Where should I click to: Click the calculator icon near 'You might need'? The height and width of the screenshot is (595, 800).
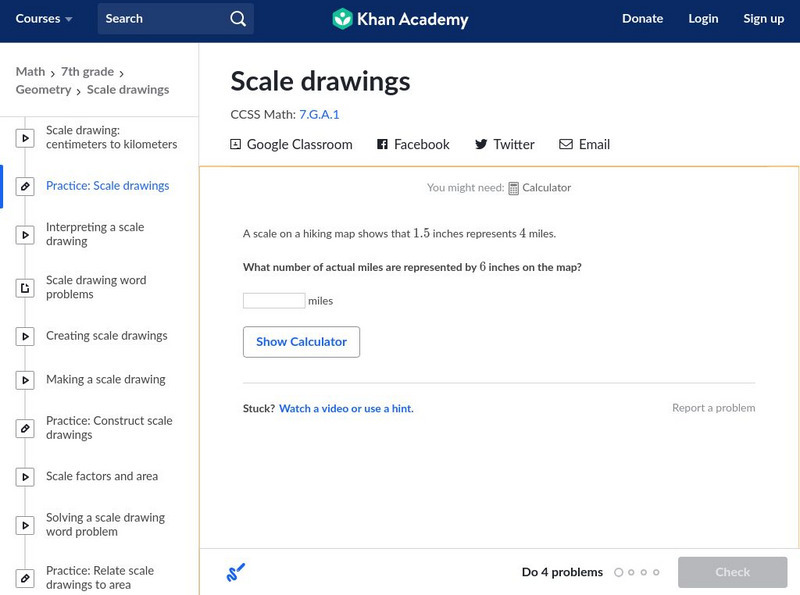point(513,188)
